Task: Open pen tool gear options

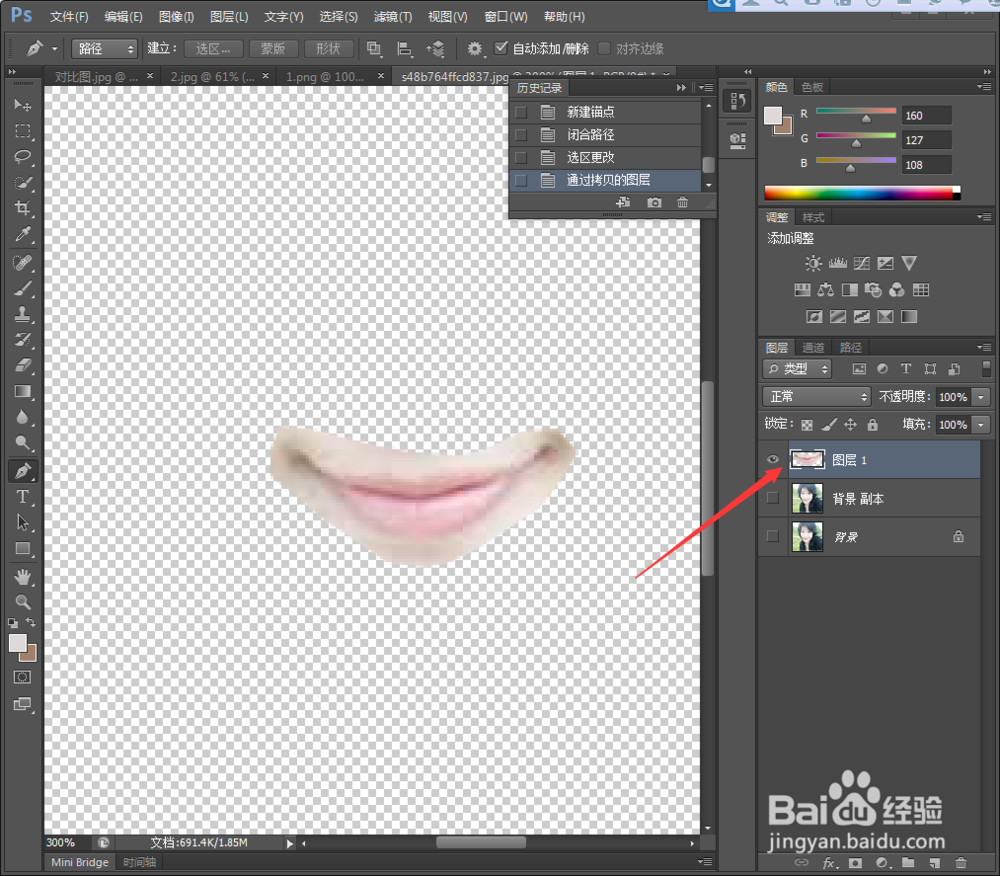Action: 474,48
